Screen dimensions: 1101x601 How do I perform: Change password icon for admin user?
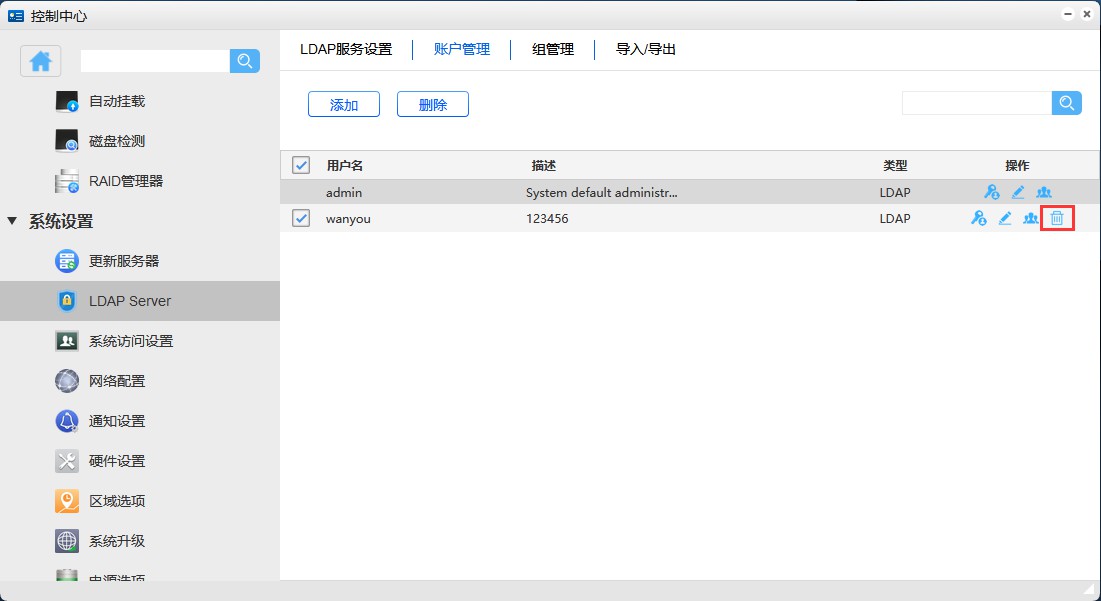(x=992, y=192)
